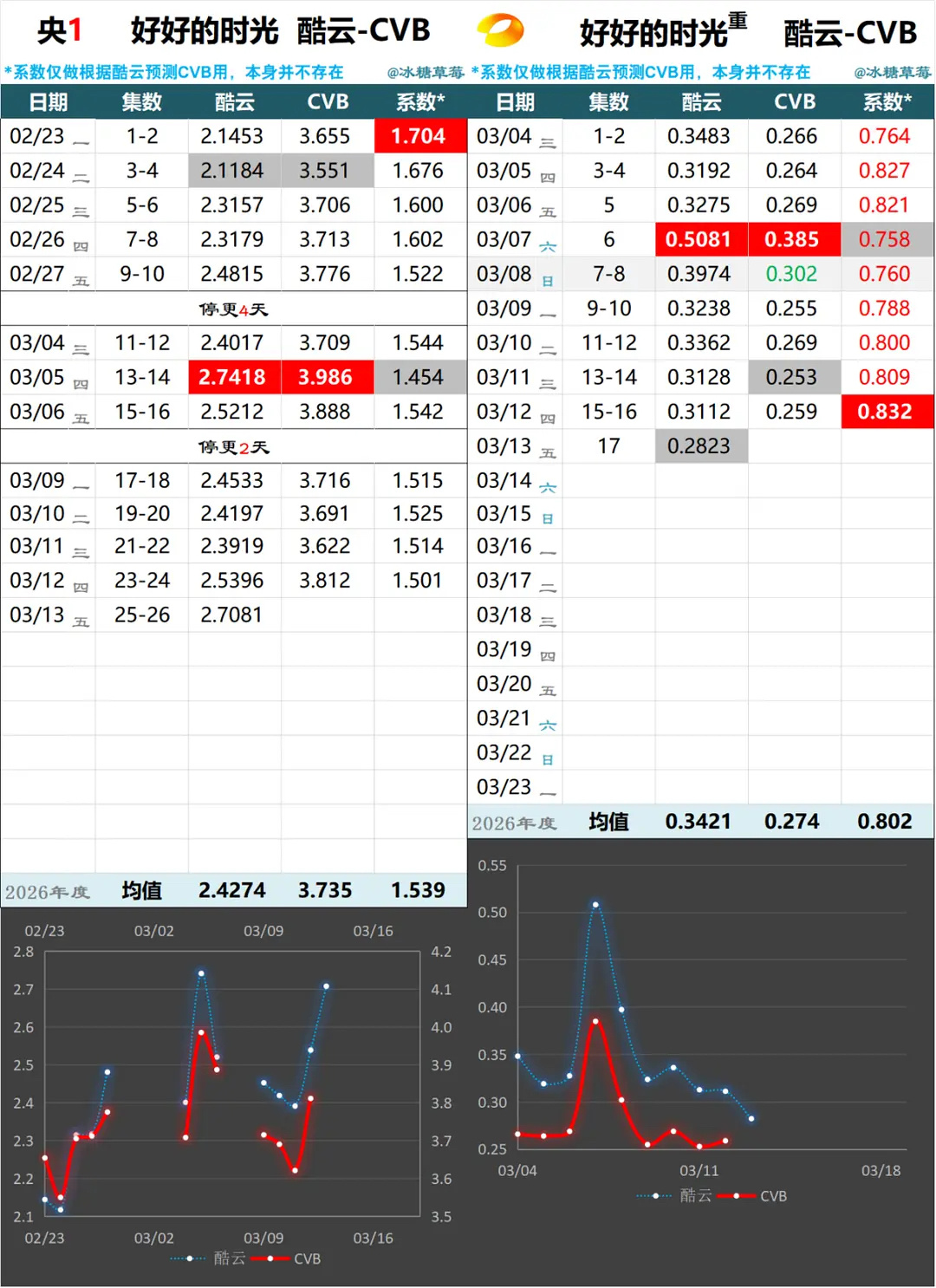The height and width of the screenshot is (1288, 936).
Task: Select the average CVB value 3.735
Action: coord(325,890)
